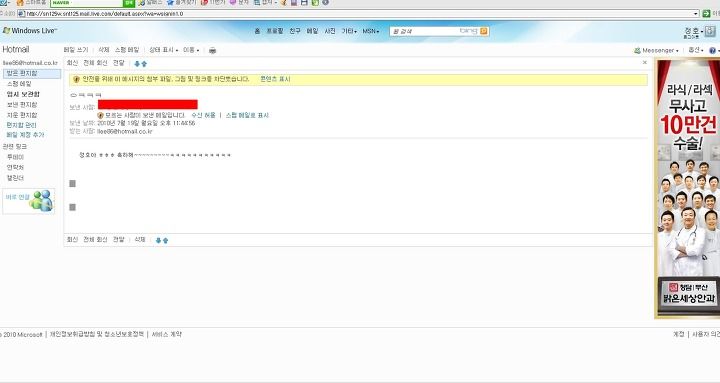Open the blue help question-mark icon

tap(712, 51)
